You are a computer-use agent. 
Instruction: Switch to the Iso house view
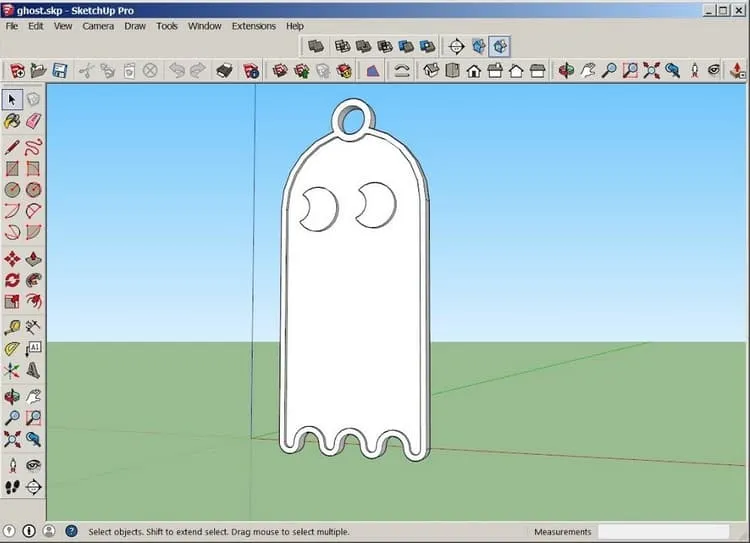point(431,71)
